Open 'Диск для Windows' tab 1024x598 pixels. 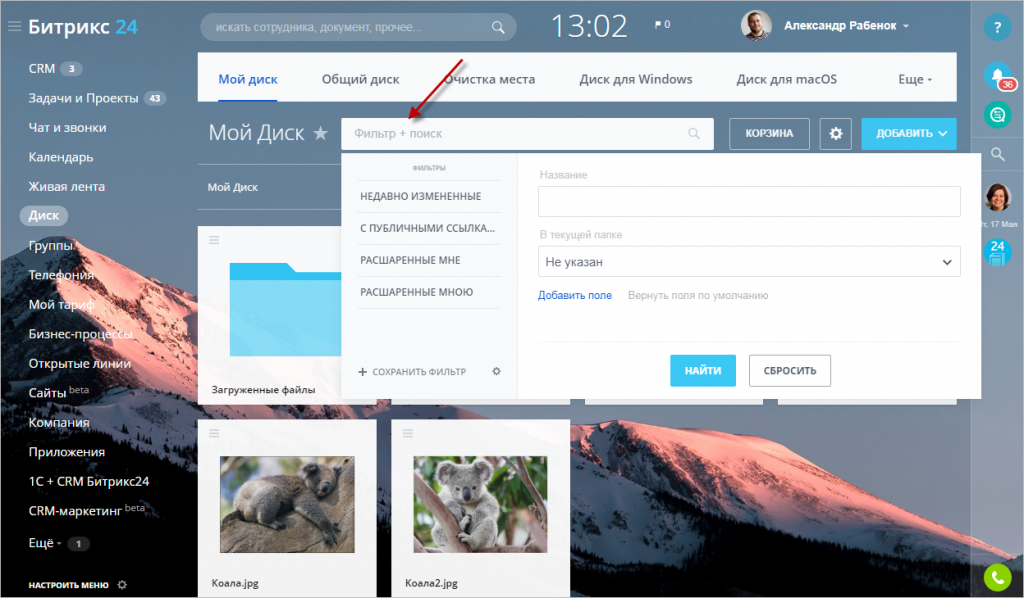[635, 79]
